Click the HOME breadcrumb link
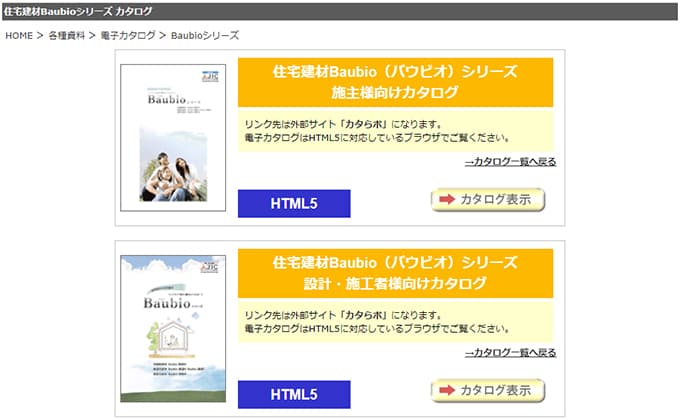Viewport: 680px width, 420px height. coord(19,35)
